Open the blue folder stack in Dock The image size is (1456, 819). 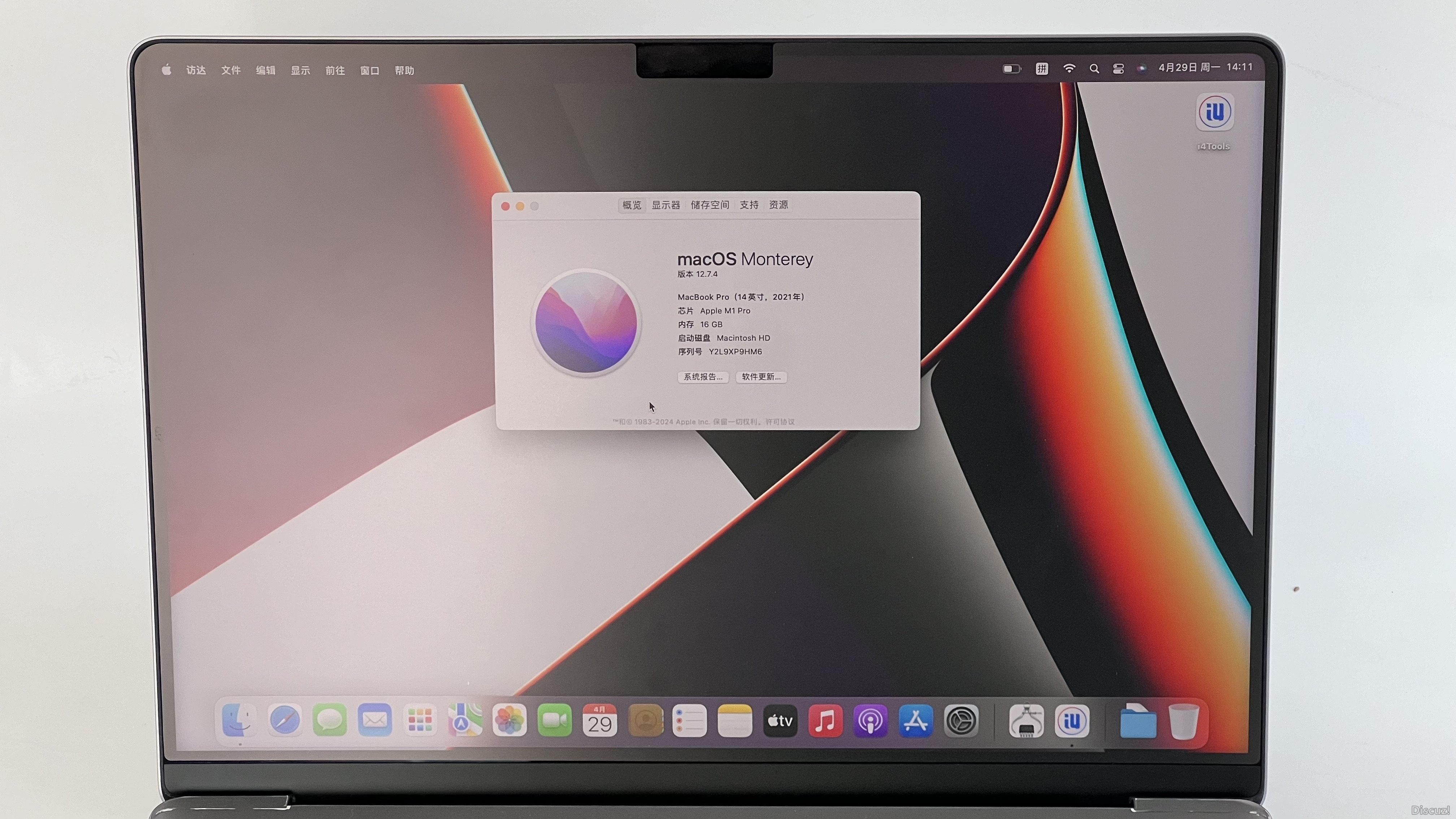click(1138, 721)
